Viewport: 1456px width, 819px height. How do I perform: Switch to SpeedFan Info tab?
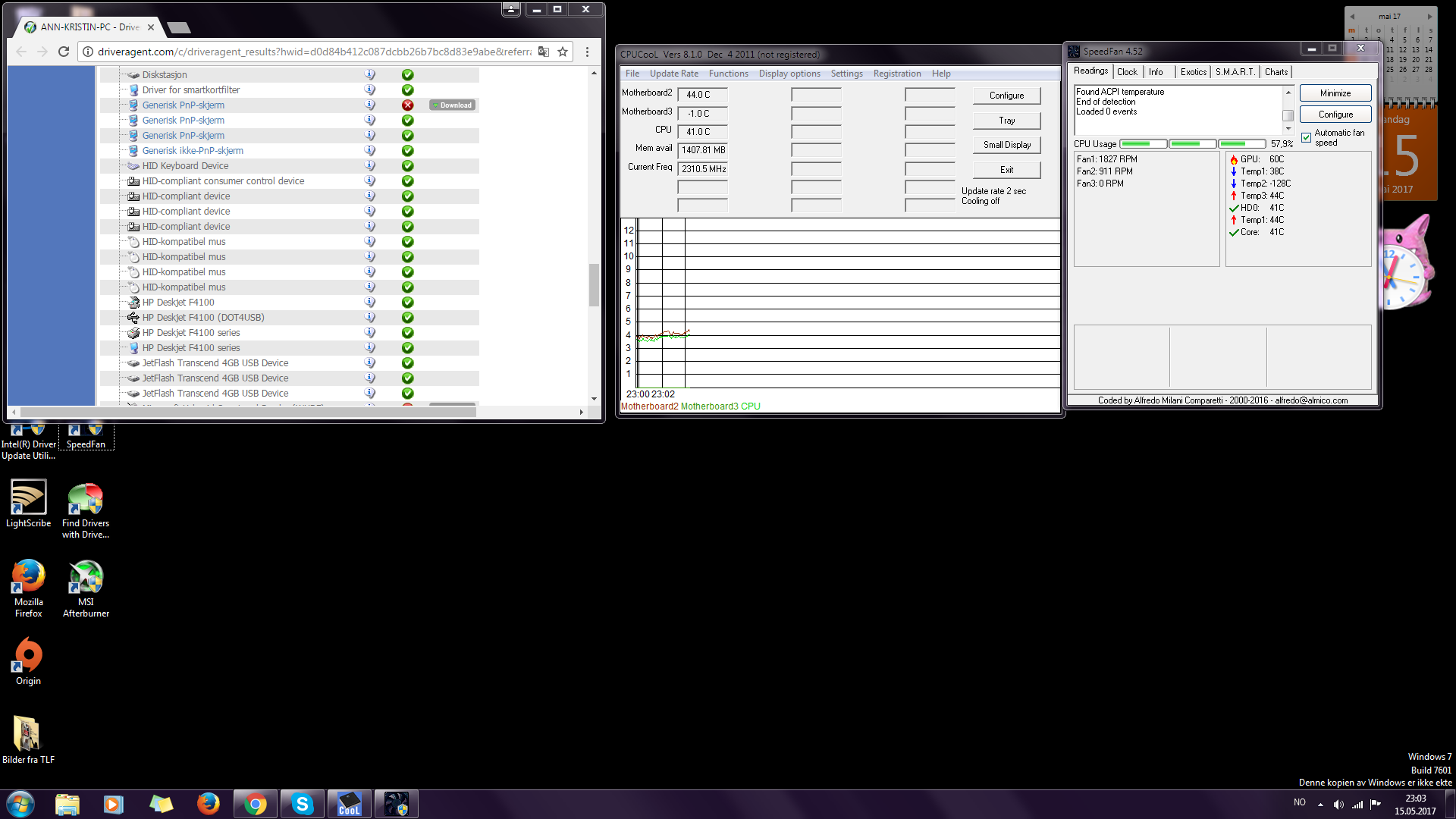pyautogui.click(x=1156, y=72)
